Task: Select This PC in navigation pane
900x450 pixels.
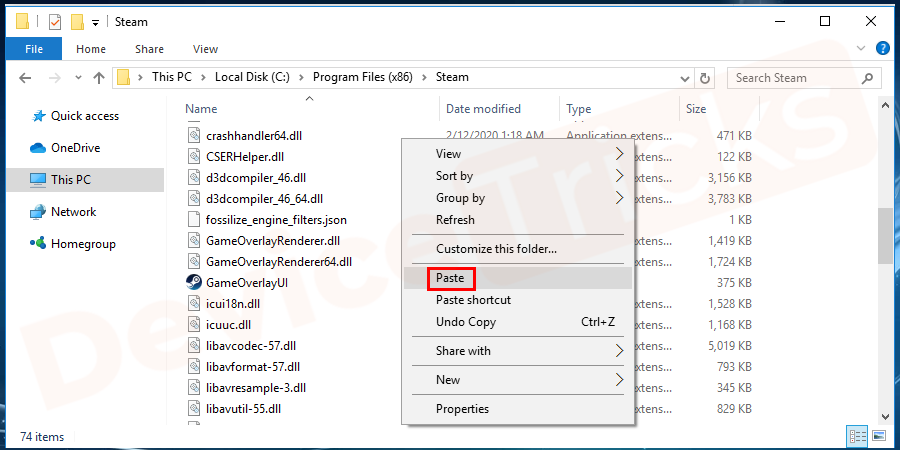Action: pos(85,180)
